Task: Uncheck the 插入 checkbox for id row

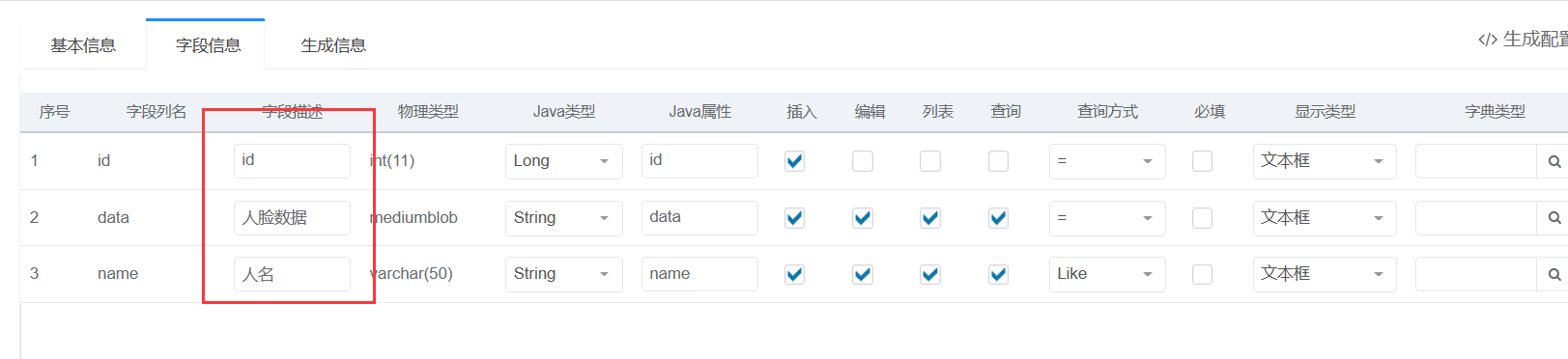Action: pos(795,161)
